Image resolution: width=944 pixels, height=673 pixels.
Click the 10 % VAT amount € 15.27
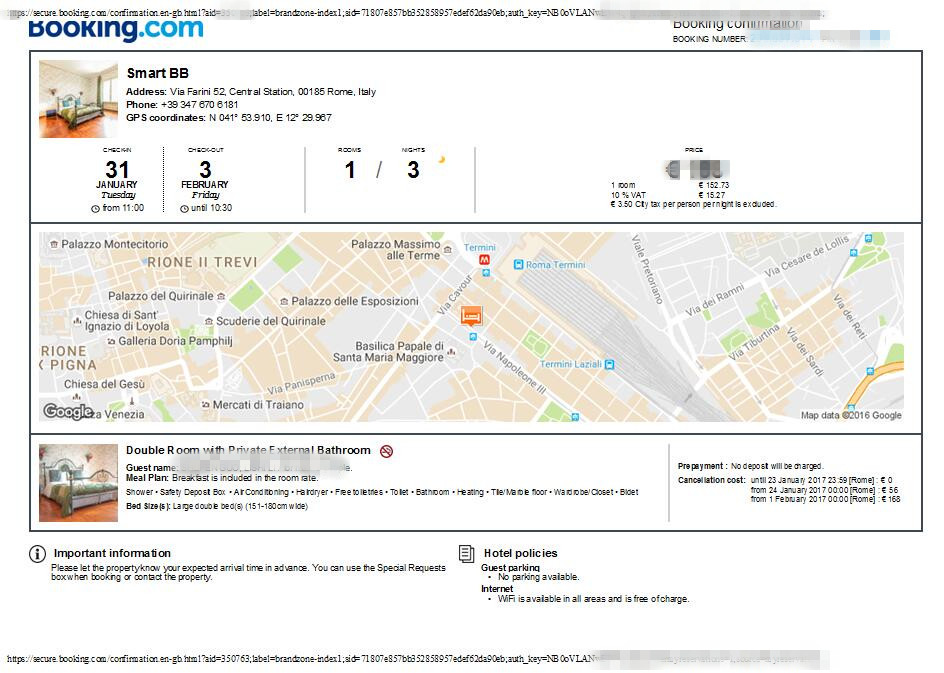coord(712,195)
